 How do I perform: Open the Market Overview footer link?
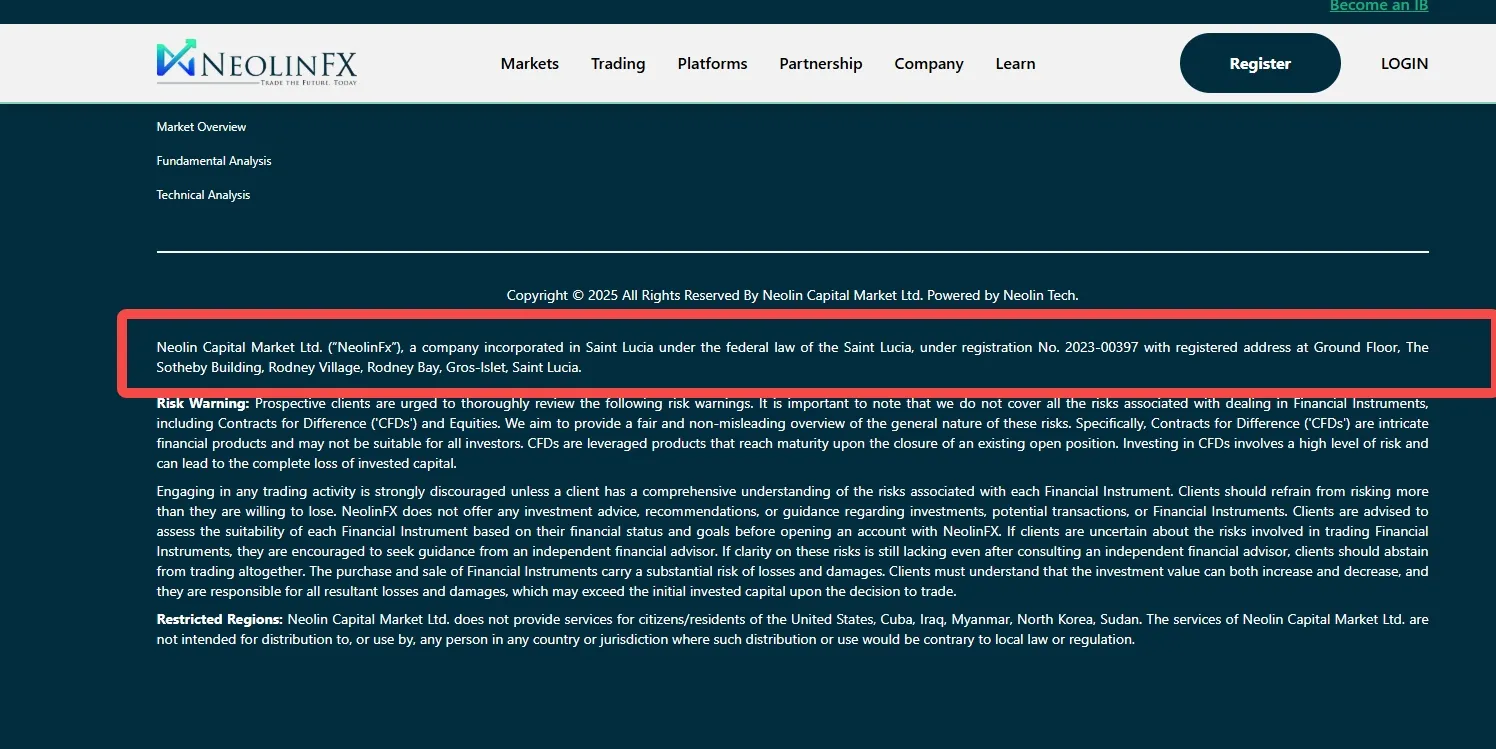point(201,127)
